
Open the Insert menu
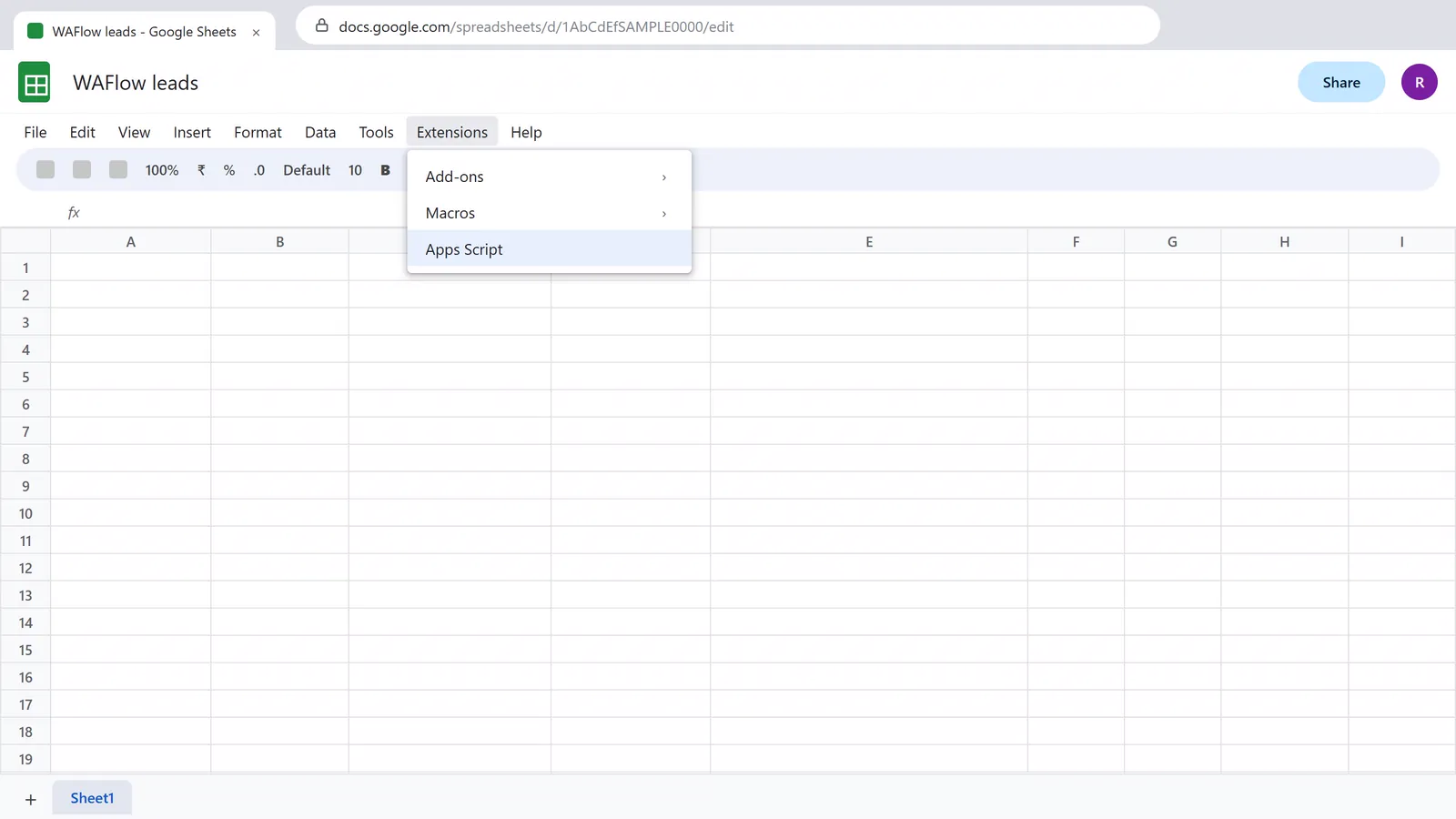pyautogui.click(x=192, y=132)
